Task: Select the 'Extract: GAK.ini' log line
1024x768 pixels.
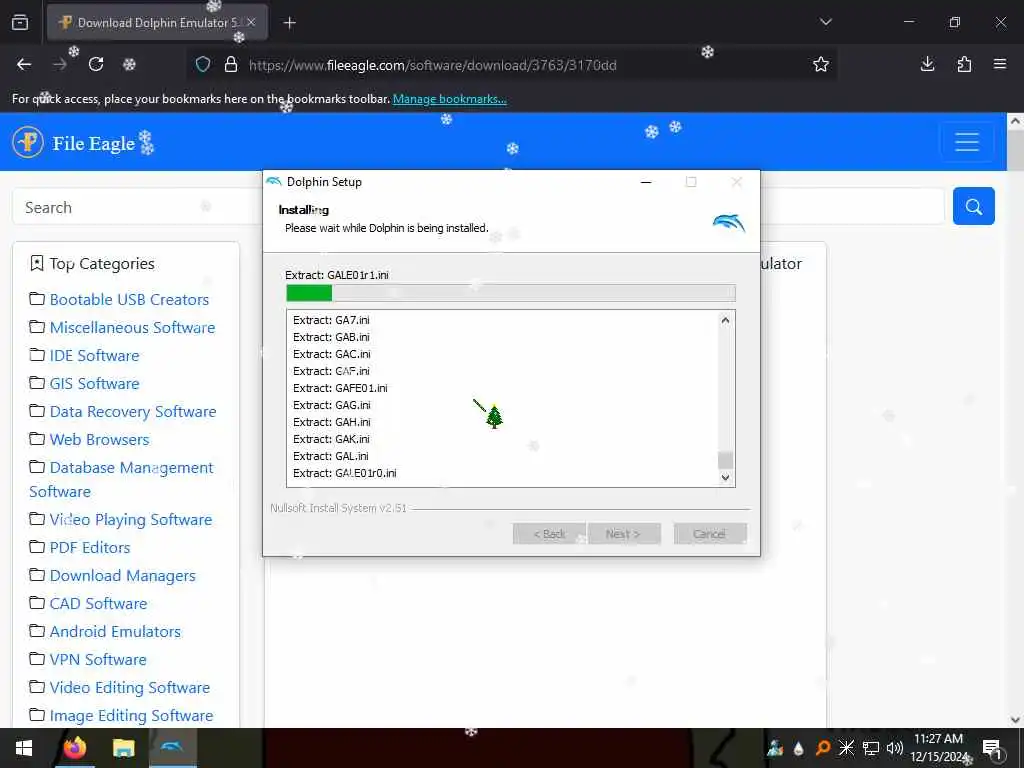Action: tap(331, 439)
